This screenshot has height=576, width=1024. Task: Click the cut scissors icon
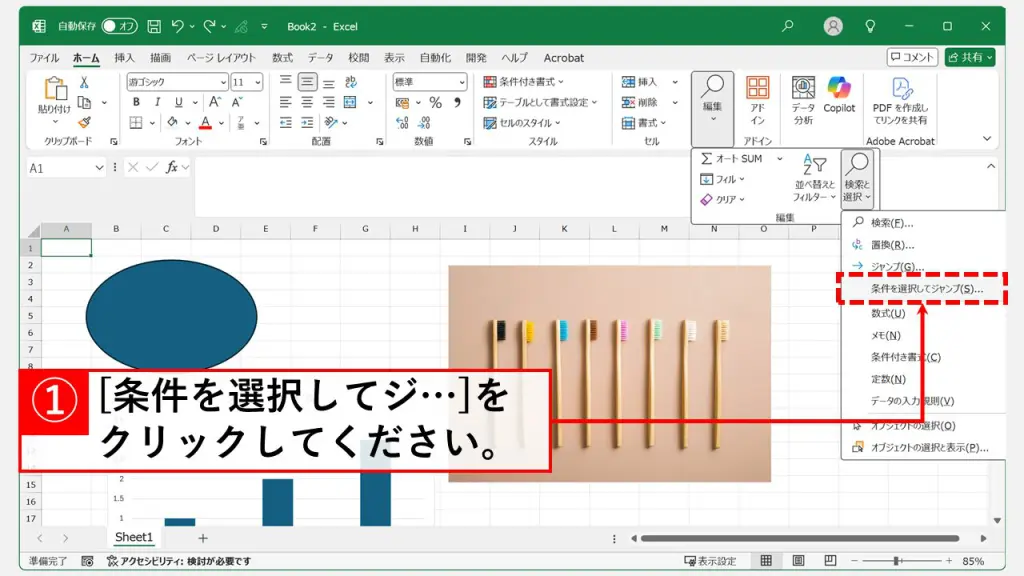tap(85, 82)
